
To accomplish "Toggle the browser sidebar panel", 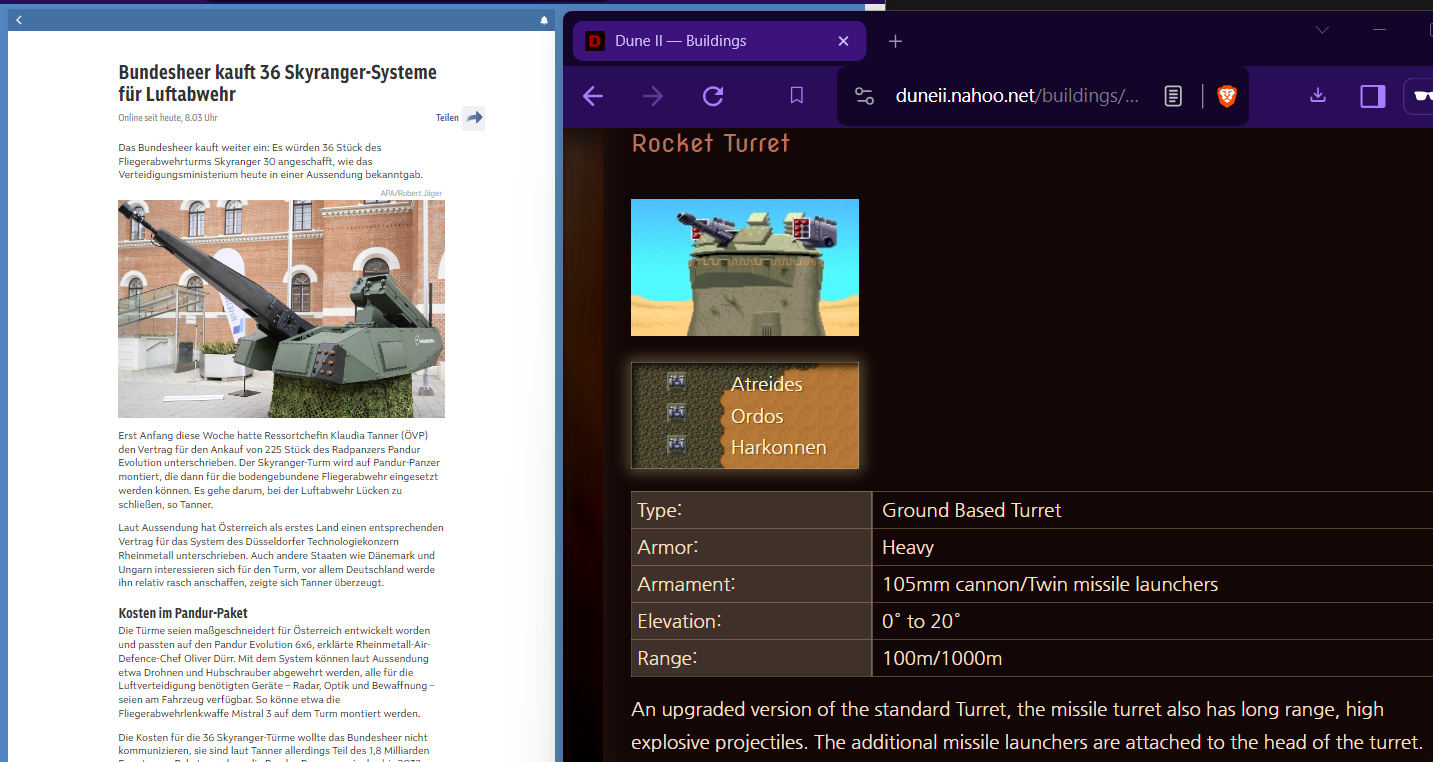I will click(1373, 96).
